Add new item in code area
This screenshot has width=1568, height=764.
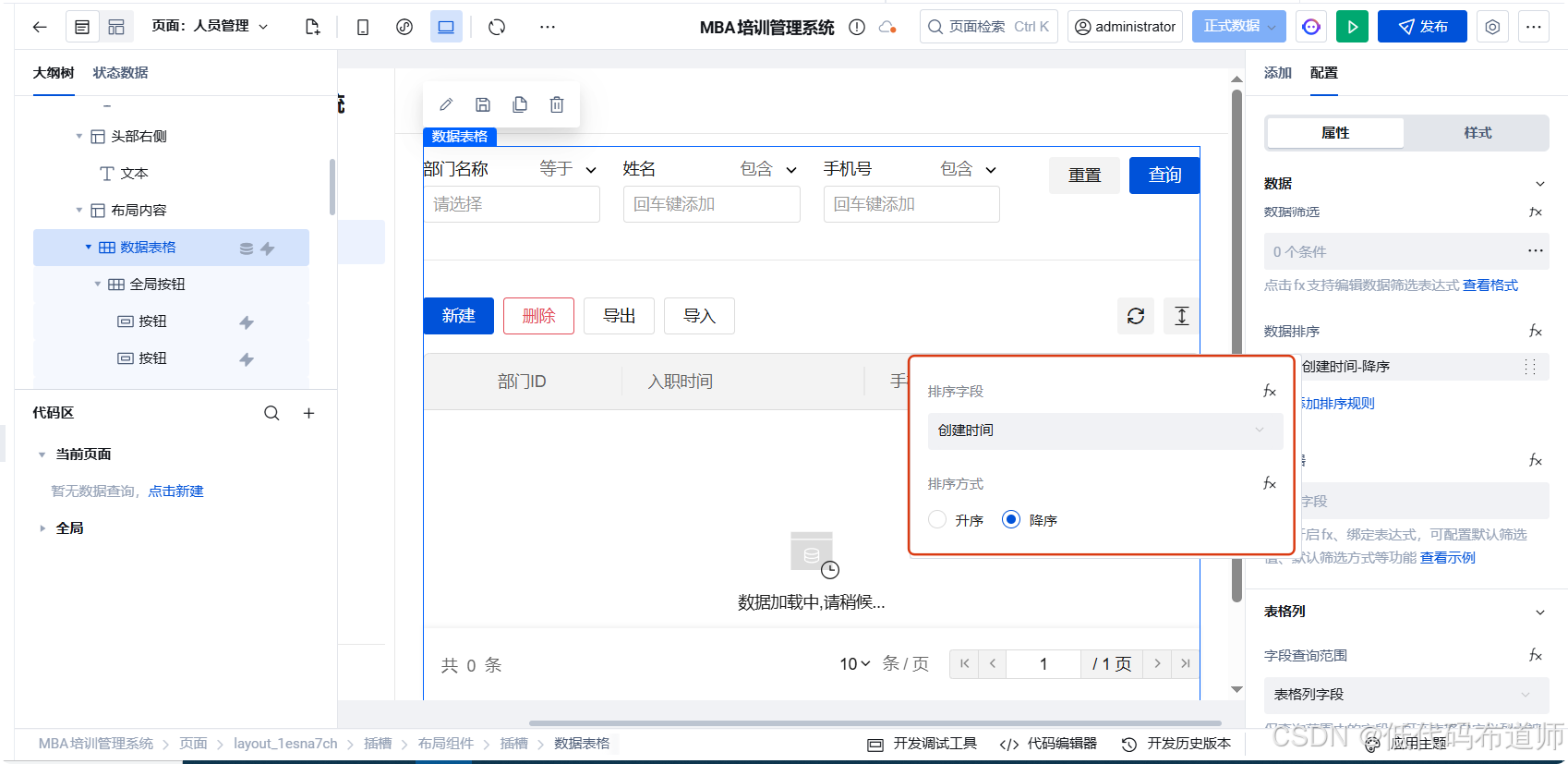click(309, 413)
